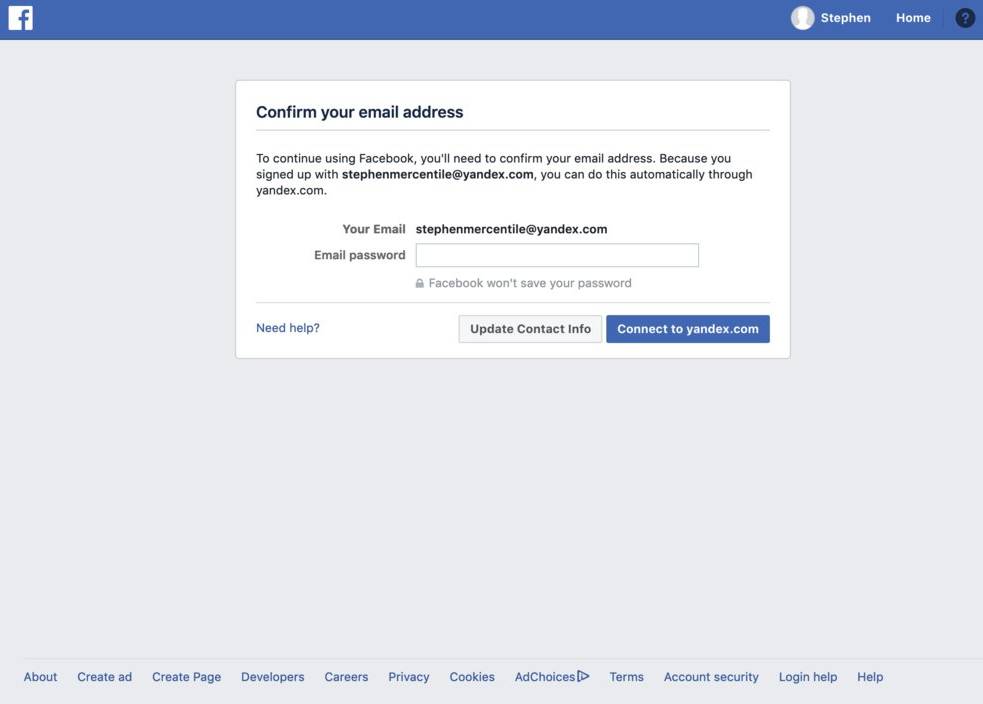Viewport: 983px width, 704px height.
Task: Open the Login help footer link
Action: 807,677
